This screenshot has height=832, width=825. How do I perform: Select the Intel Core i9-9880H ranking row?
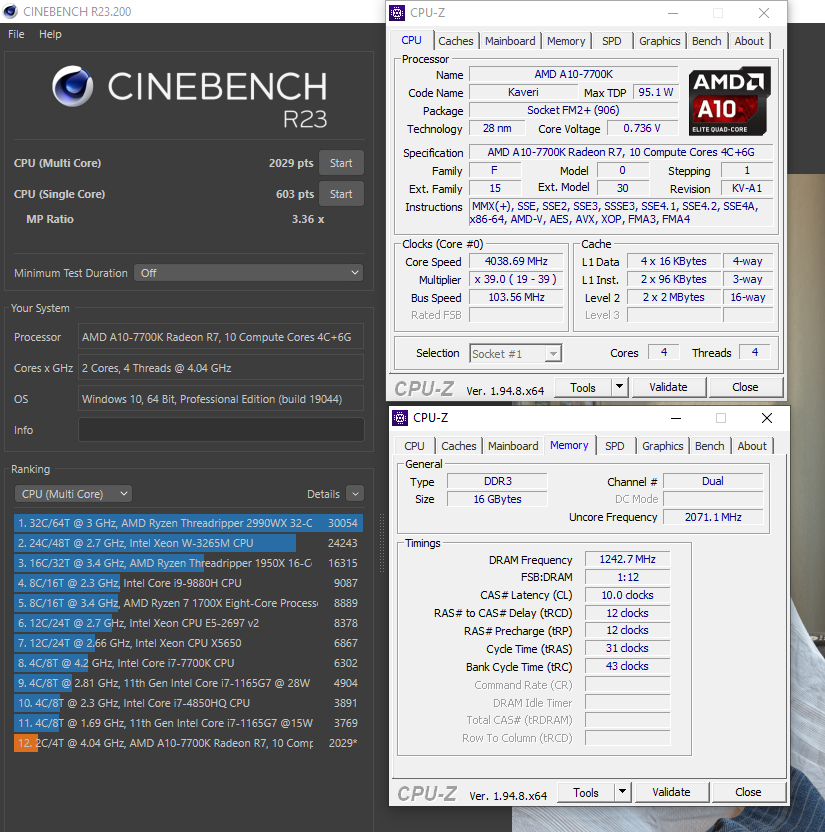tap(188, 583)
